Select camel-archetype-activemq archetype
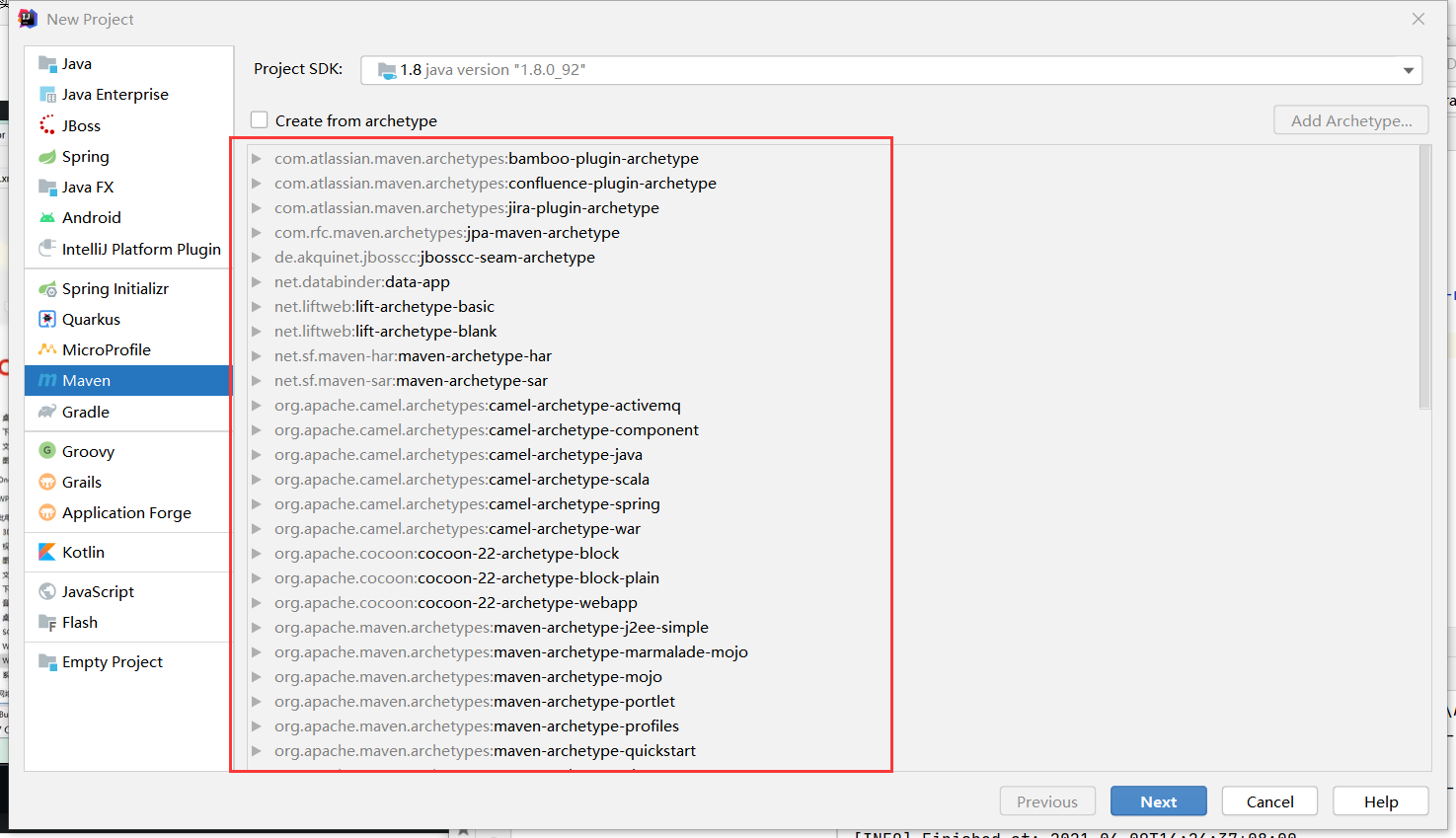The image size is (1456, 838). tap(478, 405)
